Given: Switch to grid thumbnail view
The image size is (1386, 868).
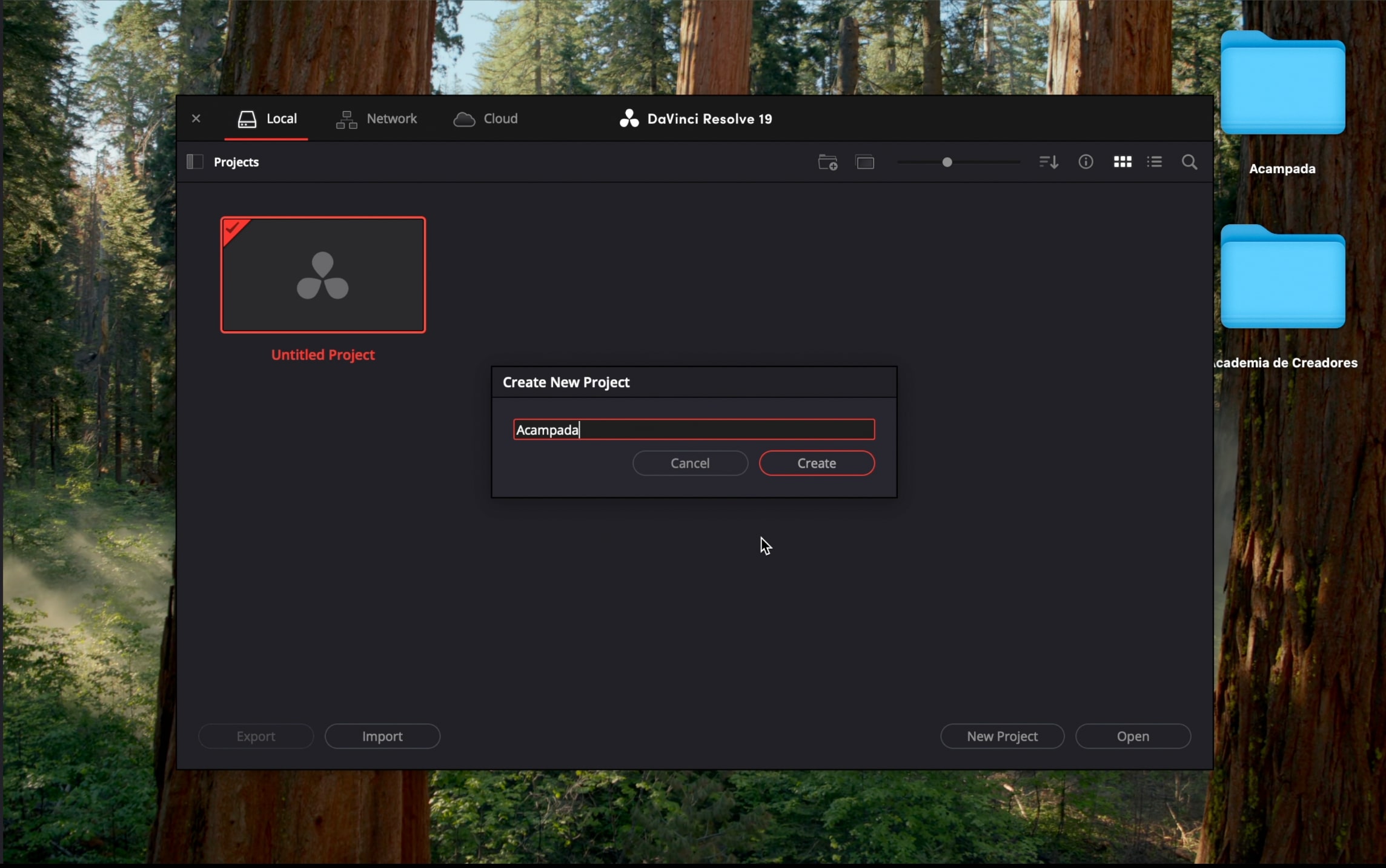Looking at the screenshot, I should point(1122,162).
